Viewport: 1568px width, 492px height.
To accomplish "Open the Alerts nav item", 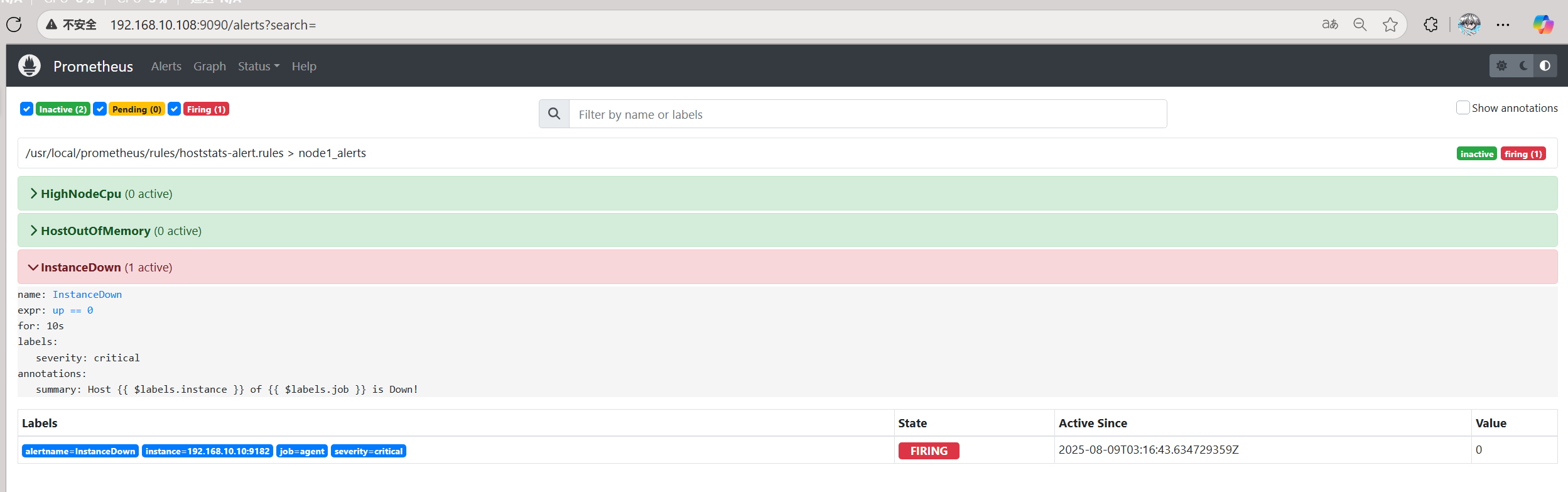I will coord(166,66).
